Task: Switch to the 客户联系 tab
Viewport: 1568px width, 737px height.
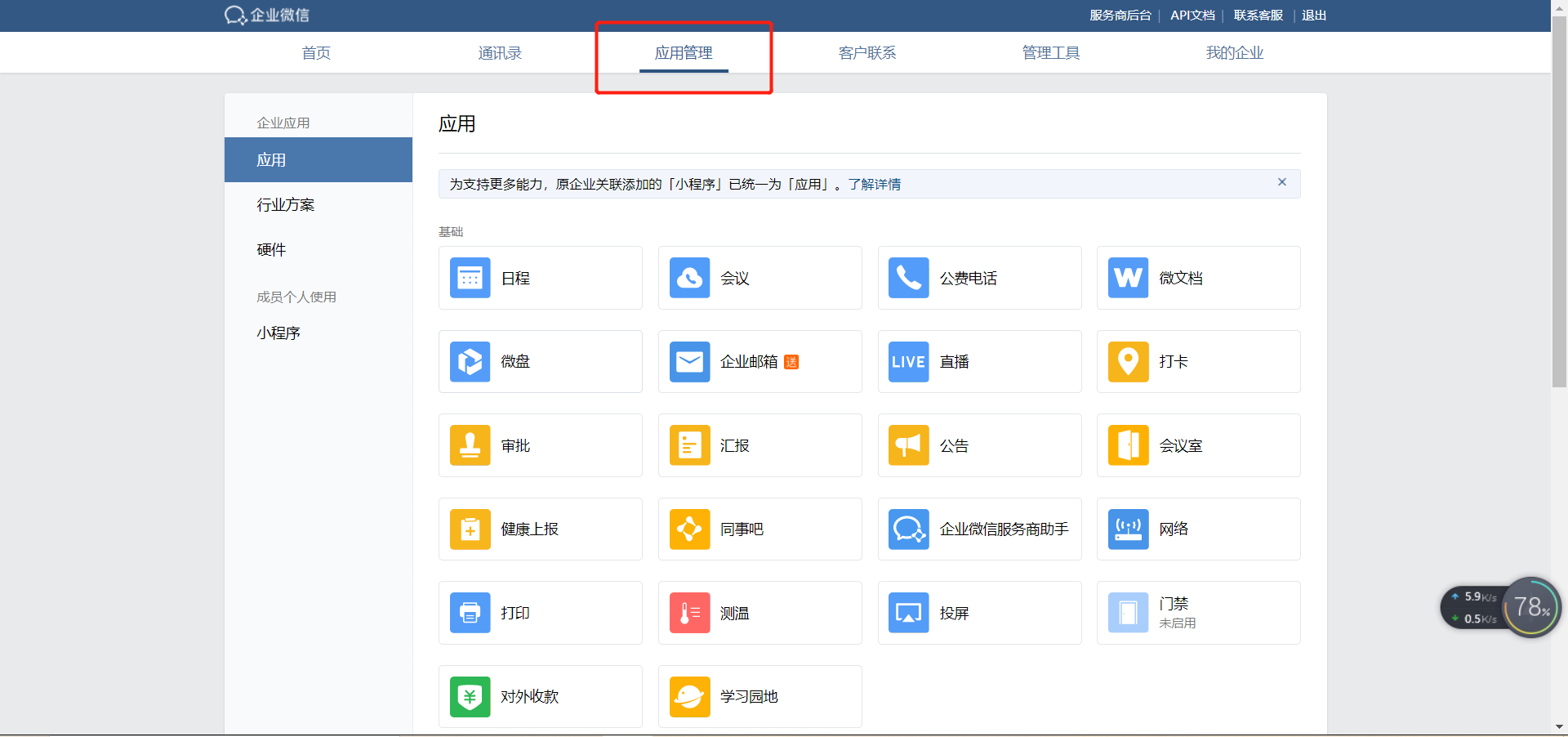Action: pos(867,53)
